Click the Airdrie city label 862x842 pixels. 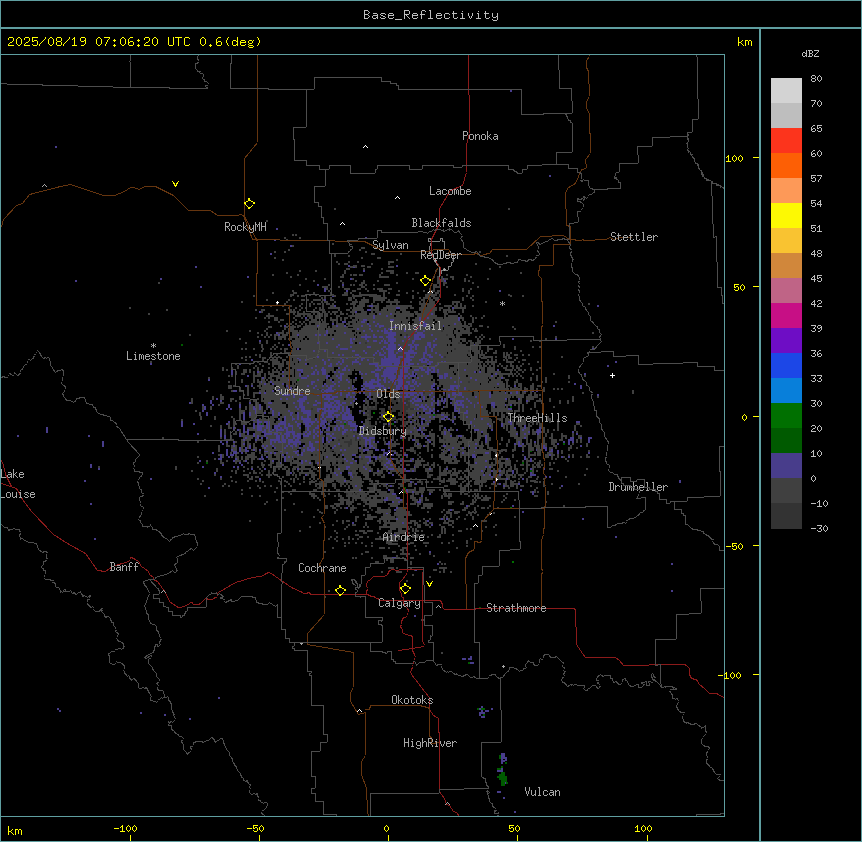click(x=404, y=537)
